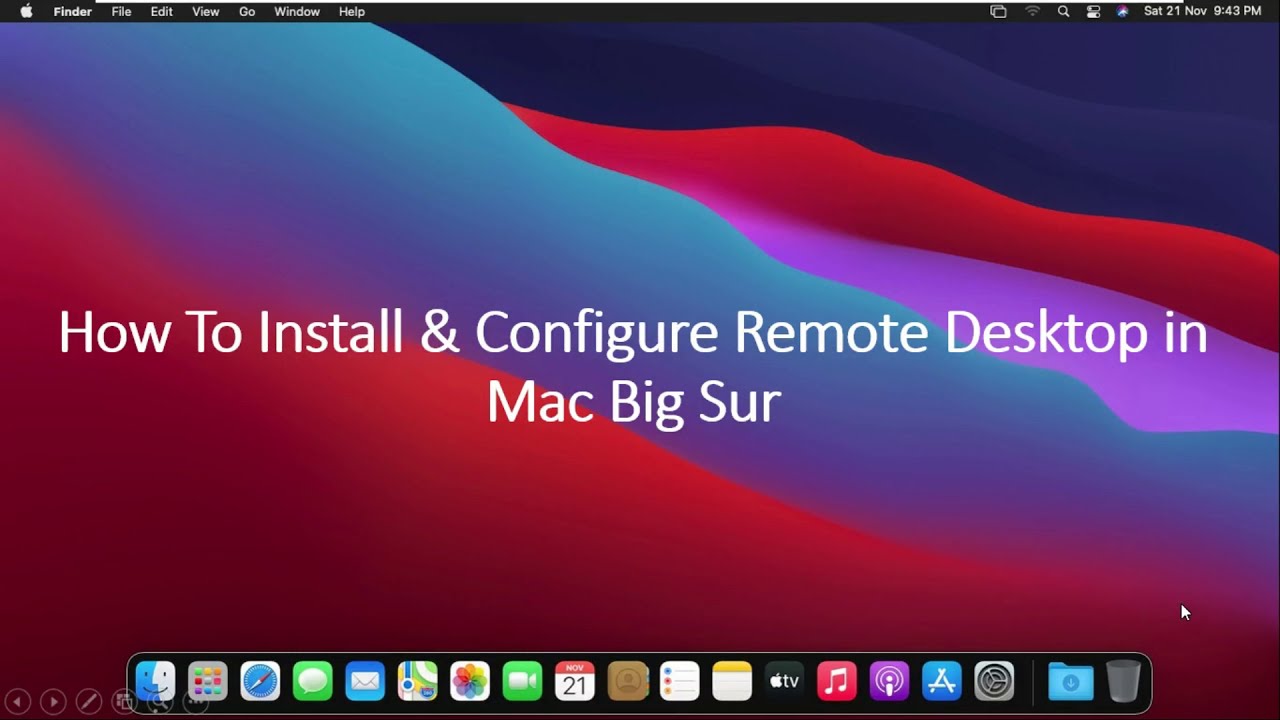
Task: Open the Apple menu
Action: [26, 11]
